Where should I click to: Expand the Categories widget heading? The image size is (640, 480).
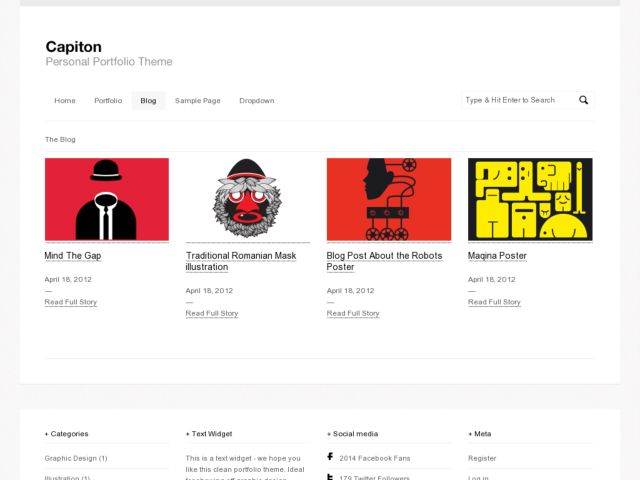pos(67,434)
